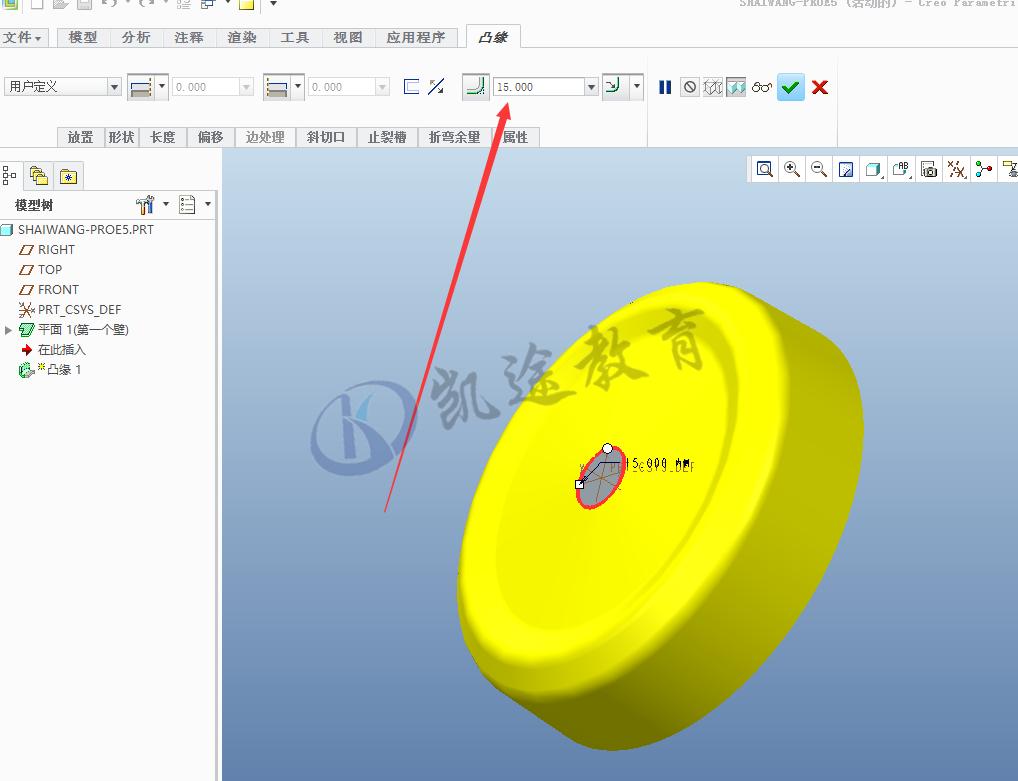Toggle feature preview attached geometry icon

pos(736,87)
